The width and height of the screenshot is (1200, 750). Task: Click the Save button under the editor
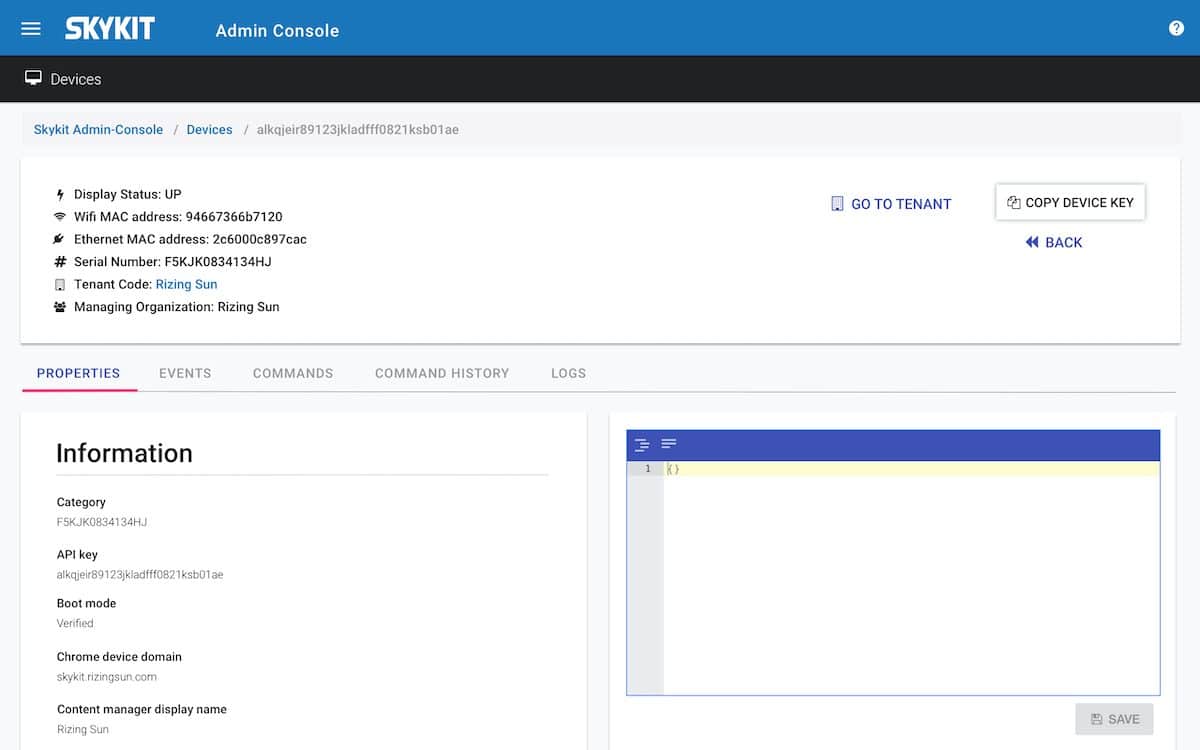(1114, 719)
